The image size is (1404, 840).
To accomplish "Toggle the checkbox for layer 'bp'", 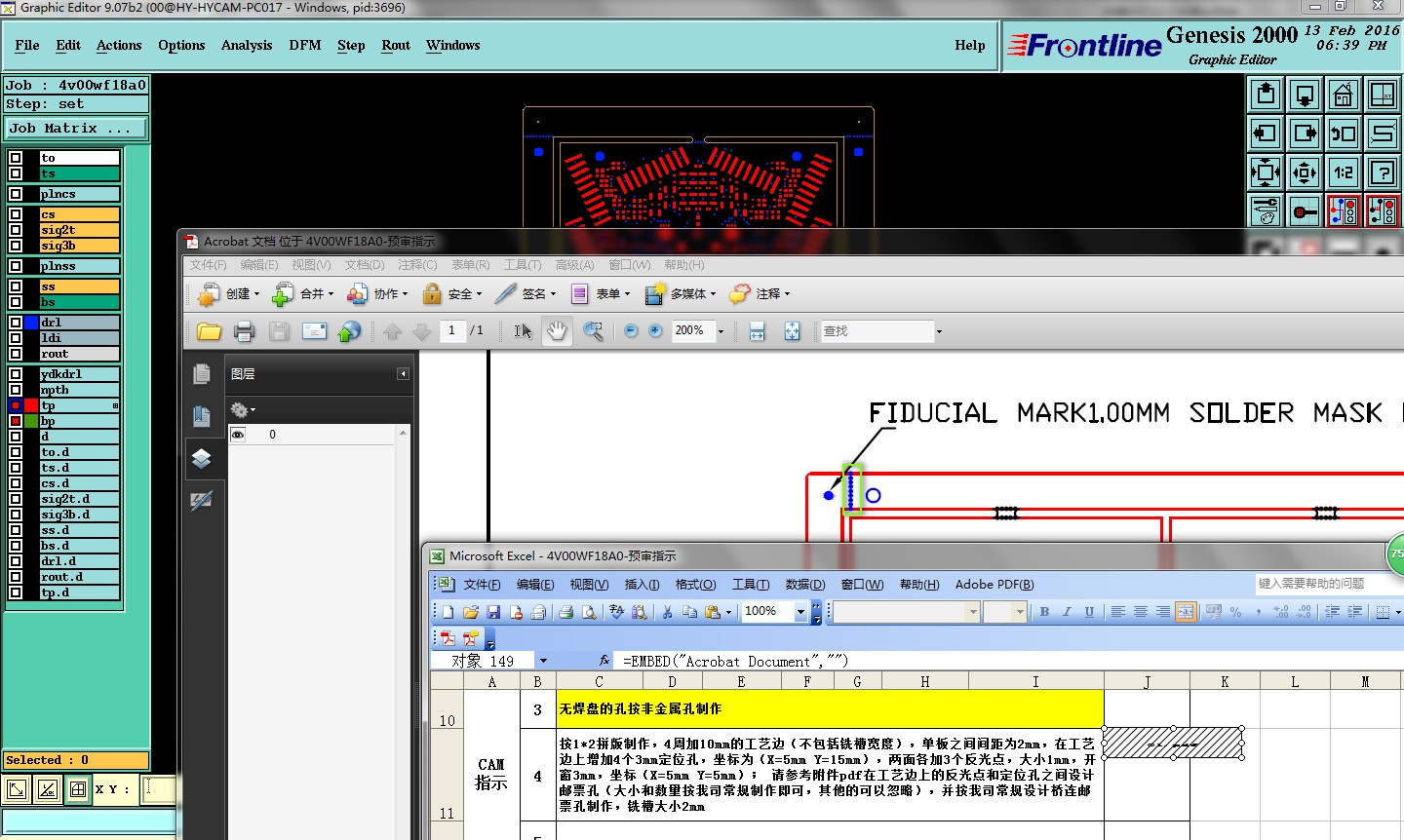I will pyautogui.click(x=16, y=421).
